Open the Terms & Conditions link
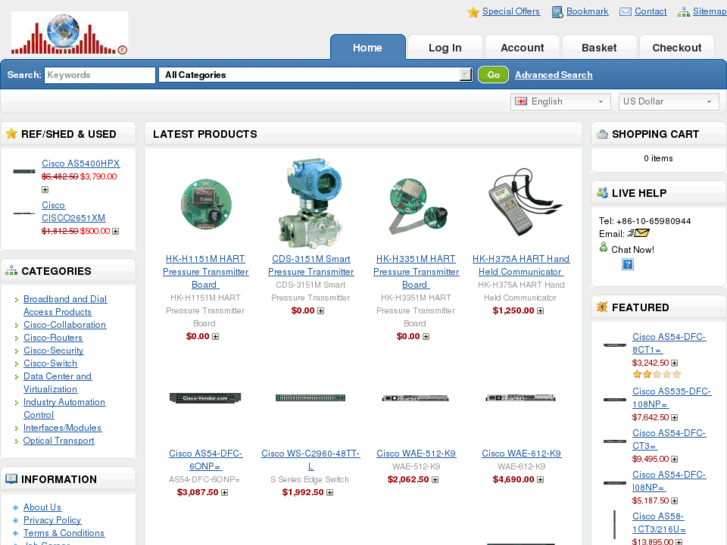Screen dimensions: 727x545 click(x=64, y=533)
